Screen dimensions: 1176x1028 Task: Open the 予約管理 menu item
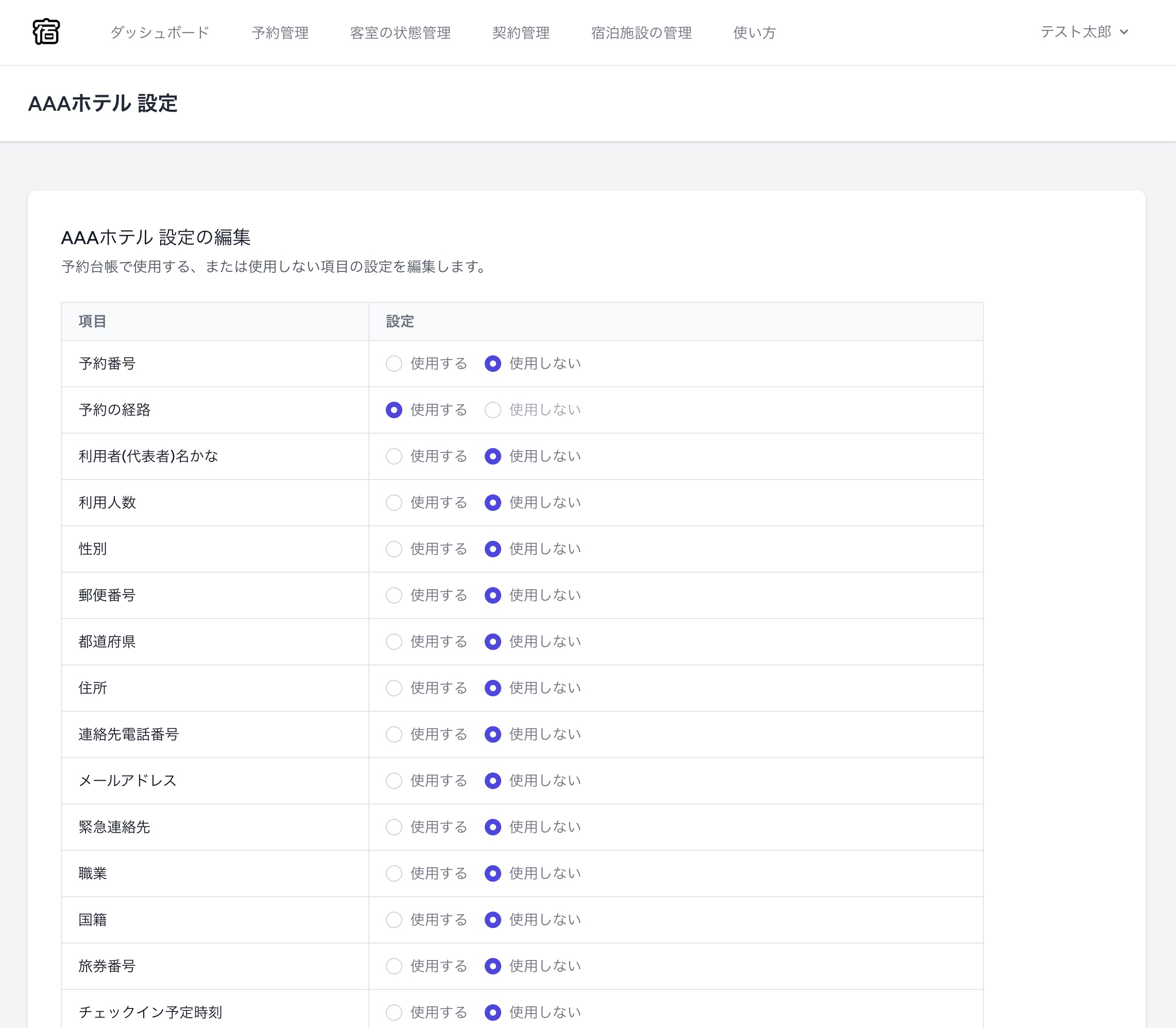pyautogui.click(x=279, y=32)
